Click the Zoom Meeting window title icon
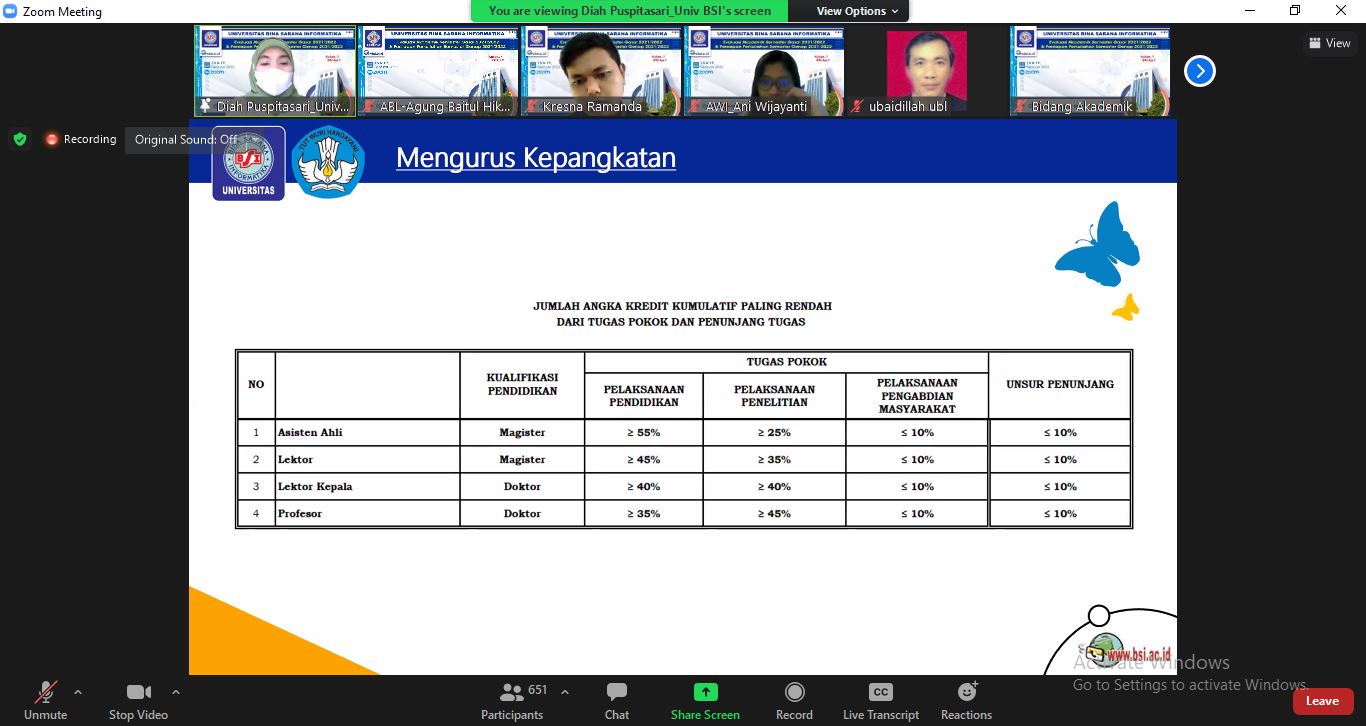The image size is (1366, 726). pyautogui.click(x=11, y=12)
